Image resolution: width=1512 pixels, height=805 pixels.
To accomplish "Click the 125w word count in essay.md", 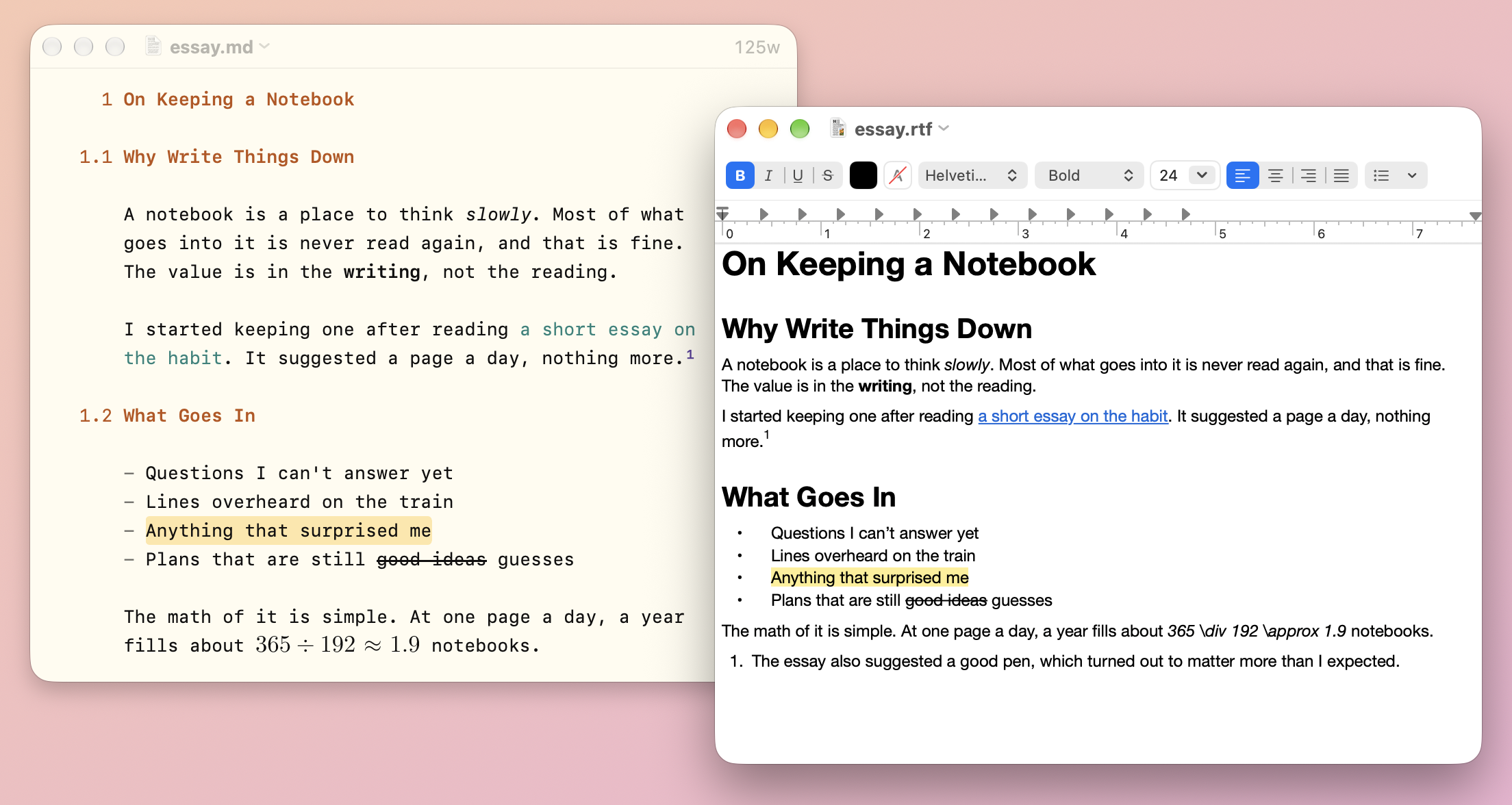I will (x=757, y=47).
